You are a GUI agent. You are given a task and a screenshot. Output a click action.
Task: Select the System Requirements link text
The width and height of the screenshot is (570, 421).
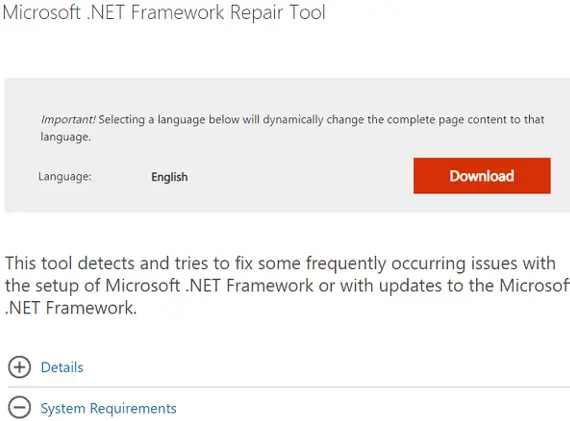coord(108,408)
